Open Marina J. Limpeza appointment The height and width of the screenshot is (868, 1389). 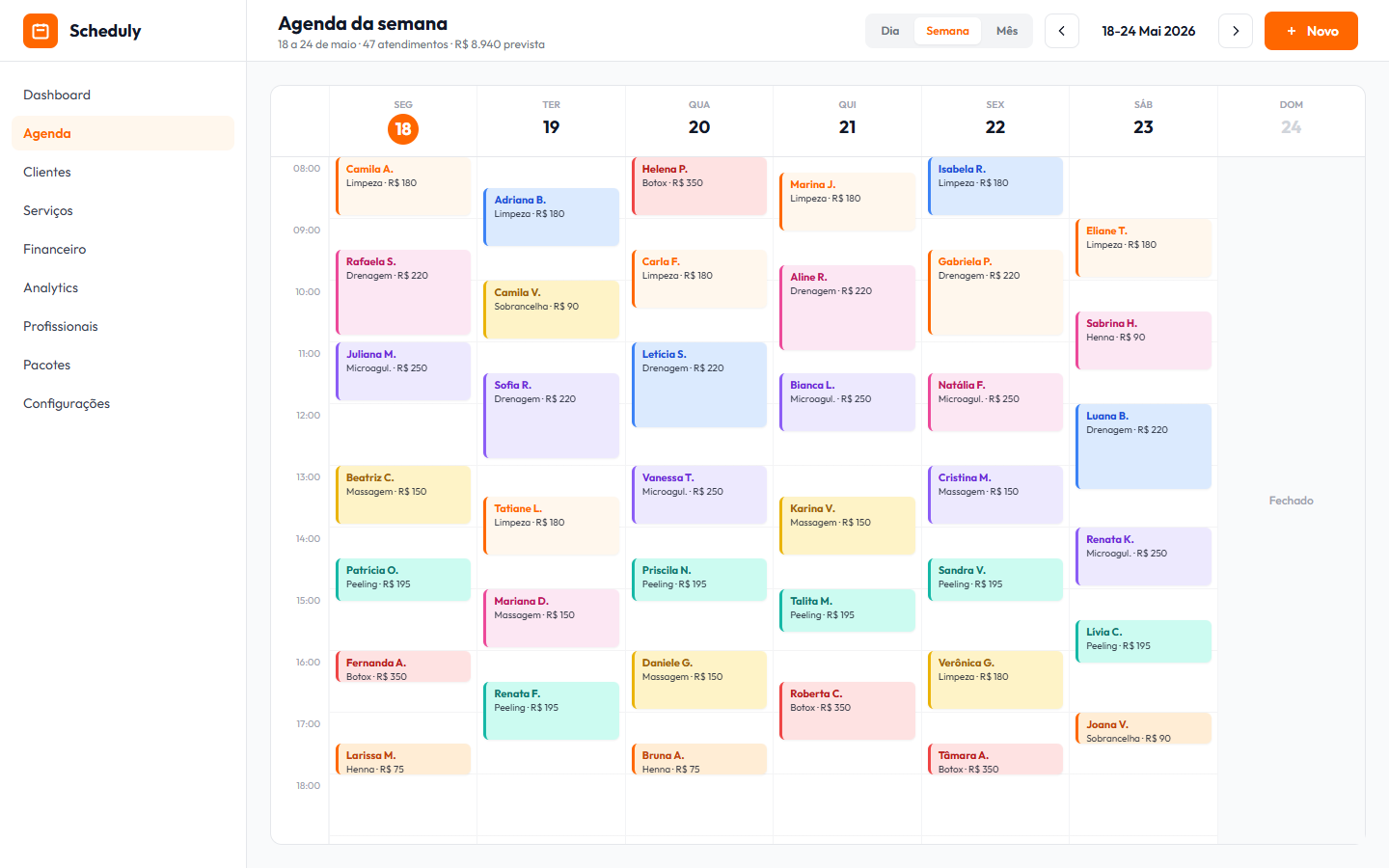847,202
